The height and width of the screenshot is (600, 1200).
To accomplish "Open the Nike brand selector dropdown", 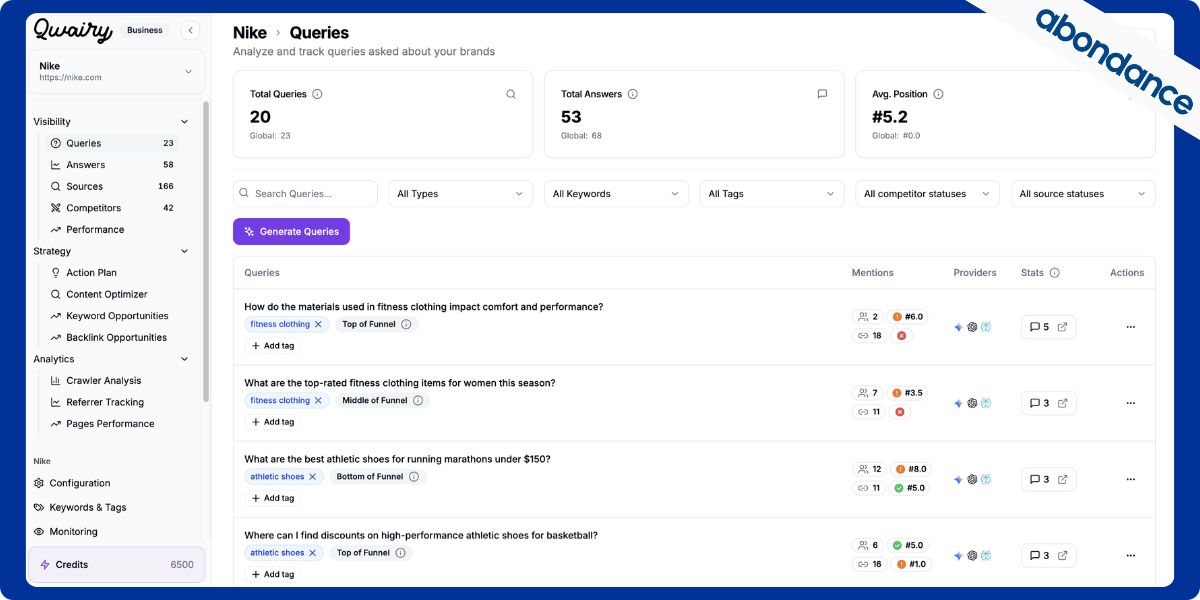I will 116,71.
